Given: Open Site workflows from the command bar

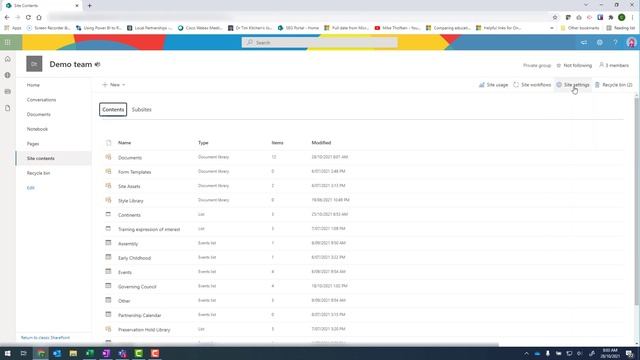Looking at the screenshot, I should [532, 85].
